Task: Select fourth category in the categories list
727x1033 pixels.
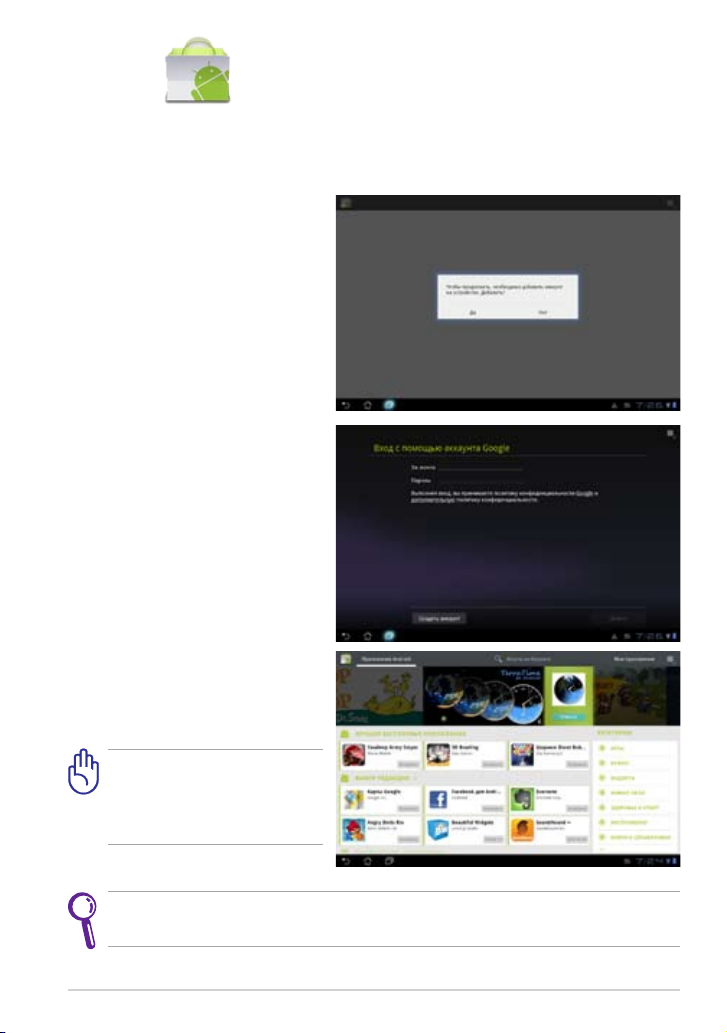Action: tap(636, 793)
